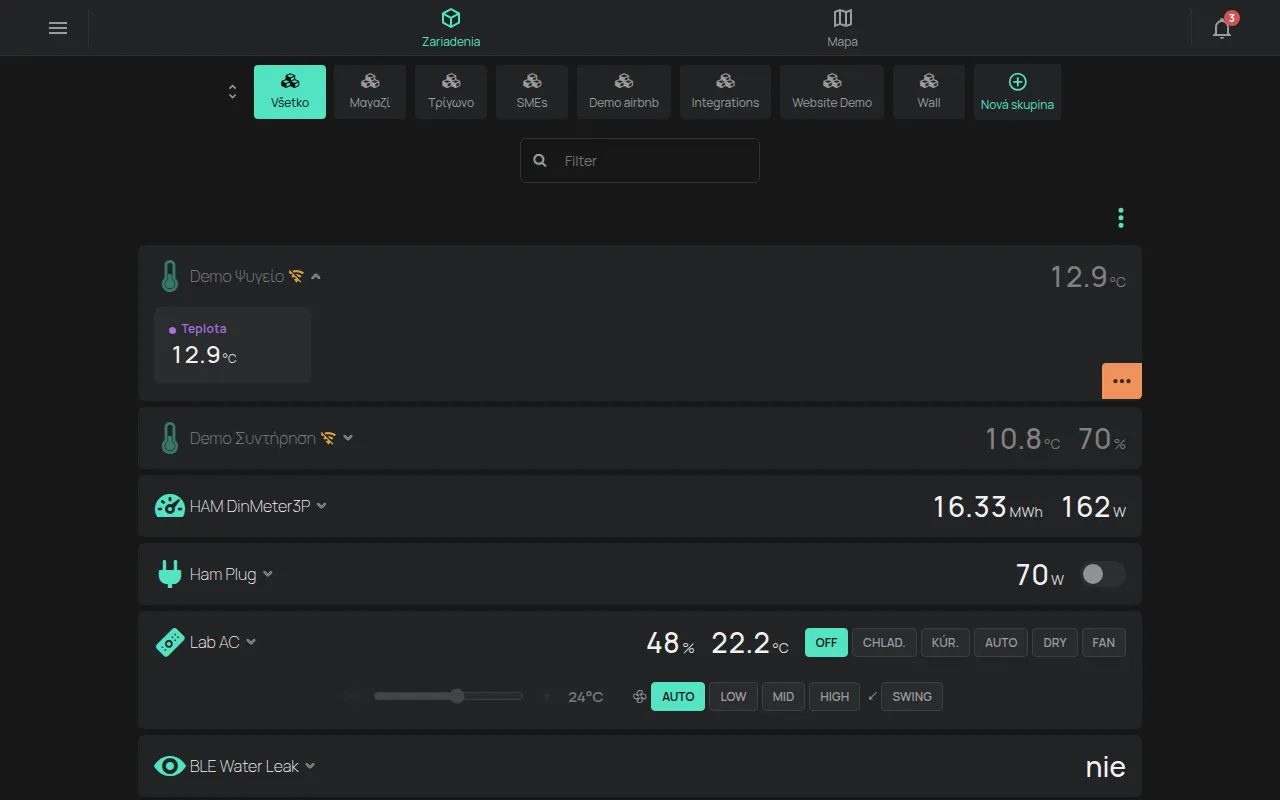This screenshot has width=1280, height=800.
Task: Toggle the Ham Plug power switch
Action: tap(1103, 574)
